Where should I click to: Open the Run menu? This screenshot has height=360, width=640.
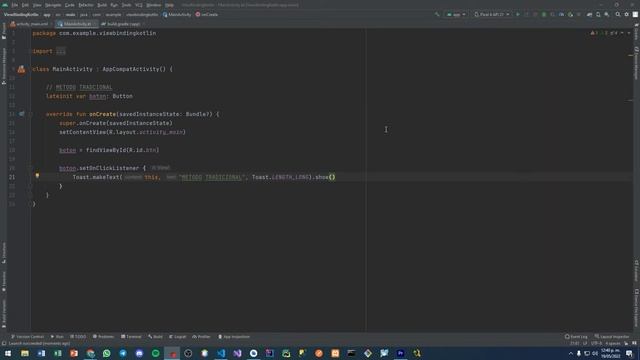[114, 5]
